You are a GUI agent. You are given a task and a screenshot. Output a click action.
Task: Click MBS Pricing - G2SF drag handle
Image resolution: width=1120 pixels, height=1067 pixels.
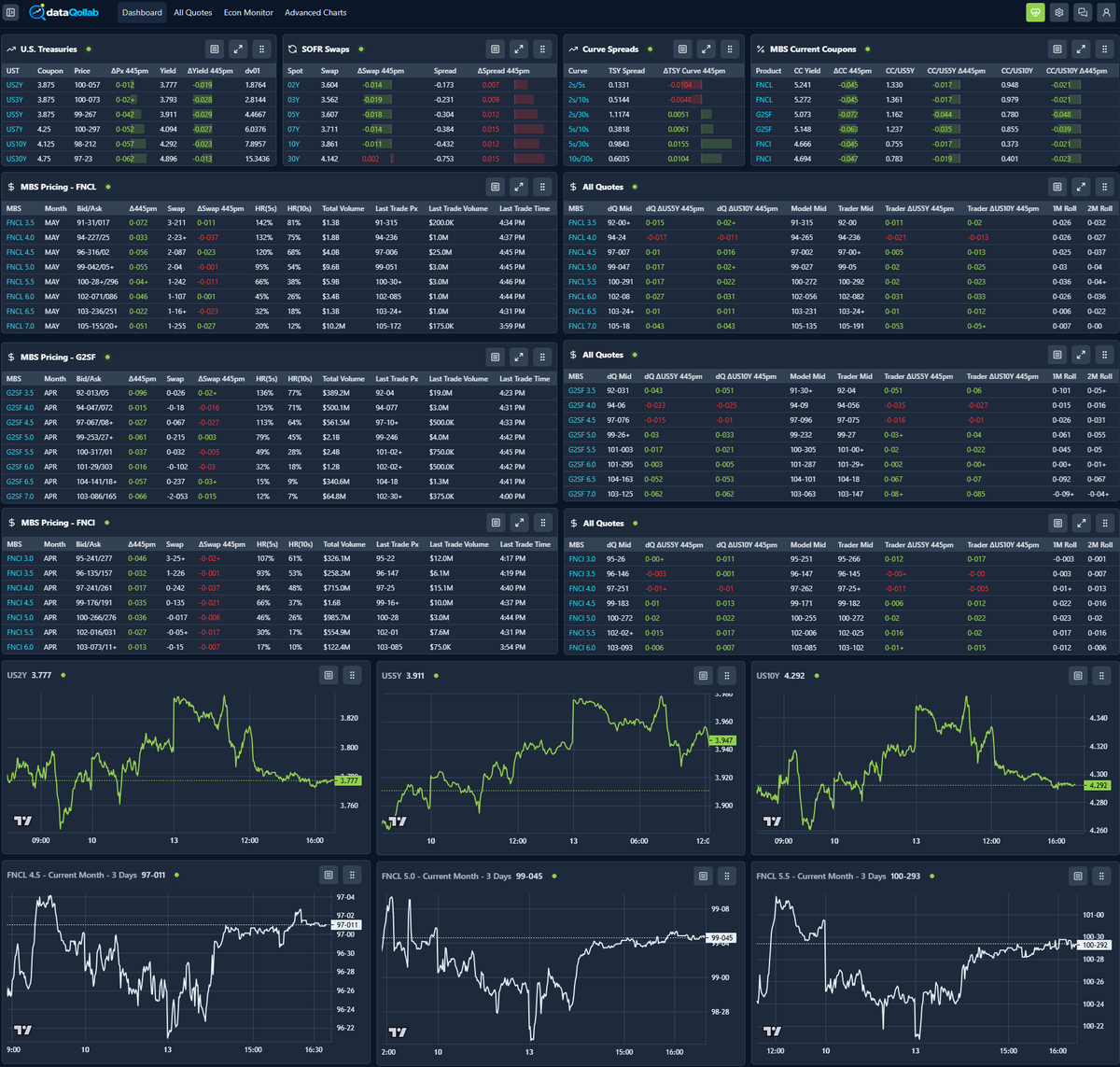543,357
